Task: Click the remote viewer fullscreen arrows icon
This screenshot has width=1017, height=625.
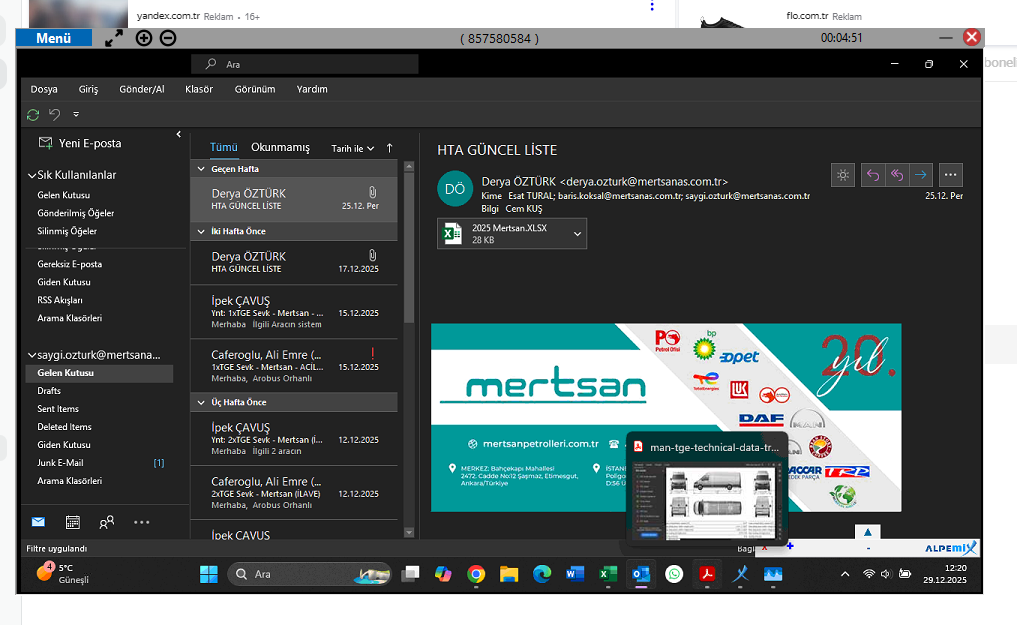Action: 114,38
